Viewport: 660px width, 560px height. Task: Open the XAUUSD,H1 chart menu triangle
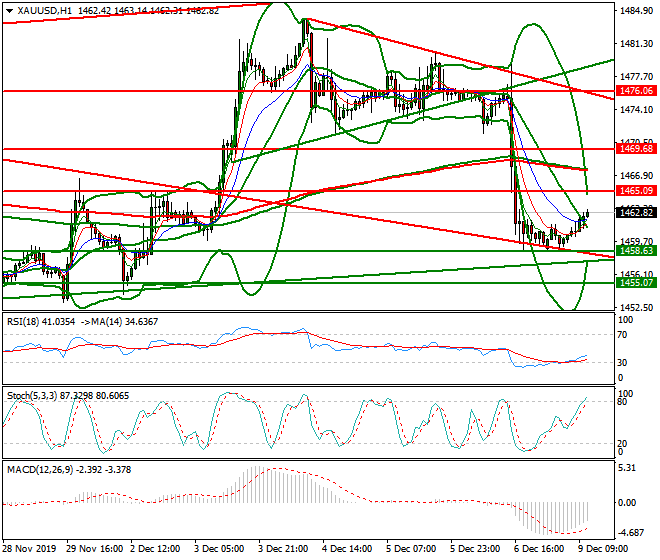click(9, 11)
